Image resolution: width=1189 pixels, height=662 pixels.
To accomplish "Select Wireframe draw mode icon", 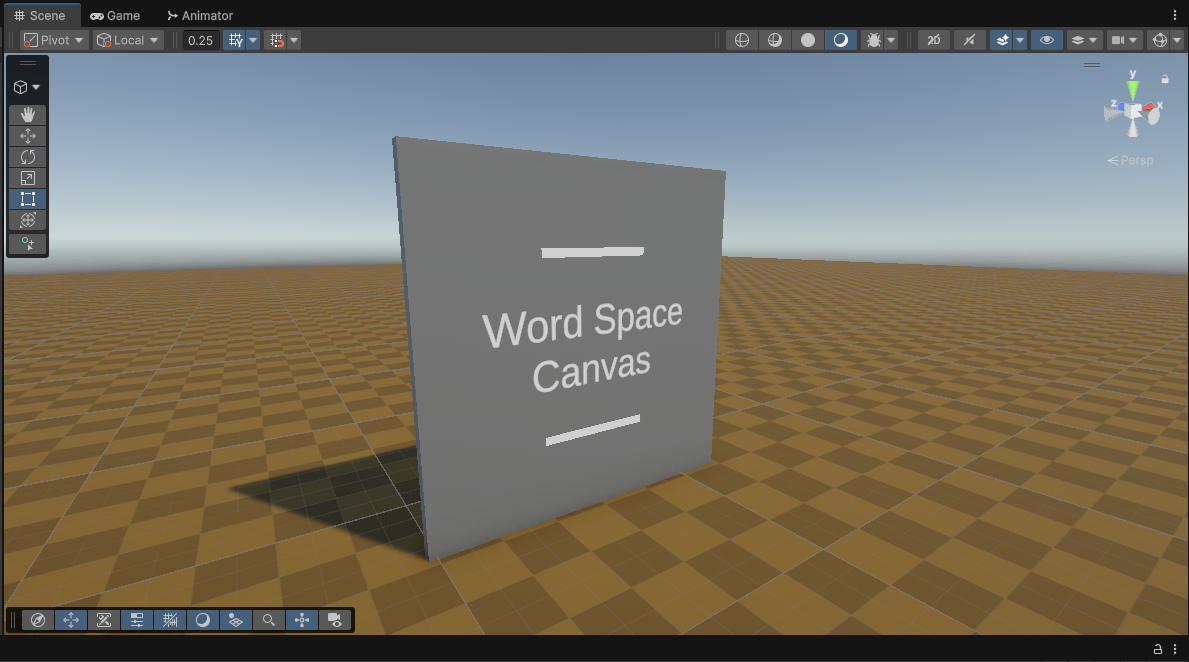I will (742, 40).
